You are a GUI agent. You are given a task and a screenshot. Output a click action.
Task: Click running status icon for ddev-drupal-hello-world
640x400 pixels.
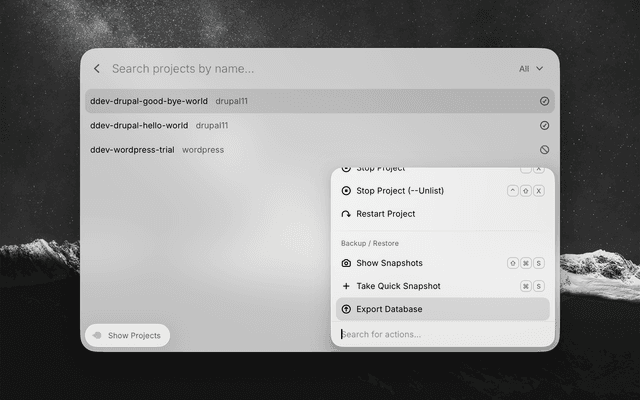[x=544, y=125]
